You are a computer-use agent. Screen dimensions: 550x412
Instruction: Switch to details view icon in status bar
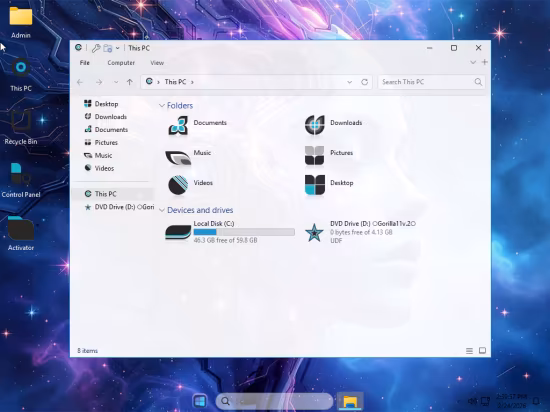pyautogui.click(x=469, y=351)
